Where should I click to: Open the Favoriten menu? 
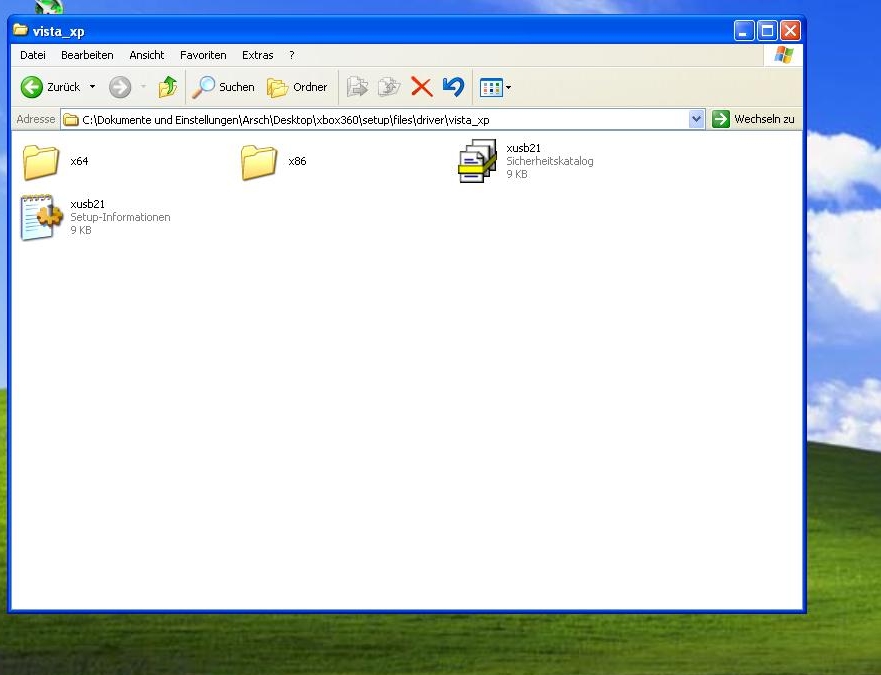[203, 55]
